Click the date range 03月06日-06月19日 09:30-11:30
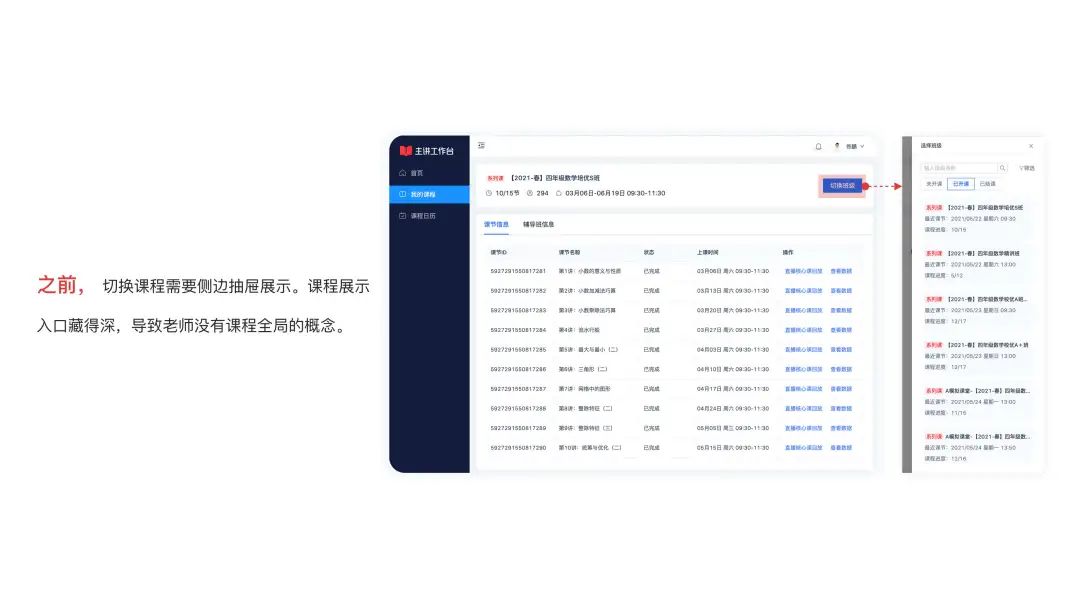1080x608 pixels. (615, 193)
